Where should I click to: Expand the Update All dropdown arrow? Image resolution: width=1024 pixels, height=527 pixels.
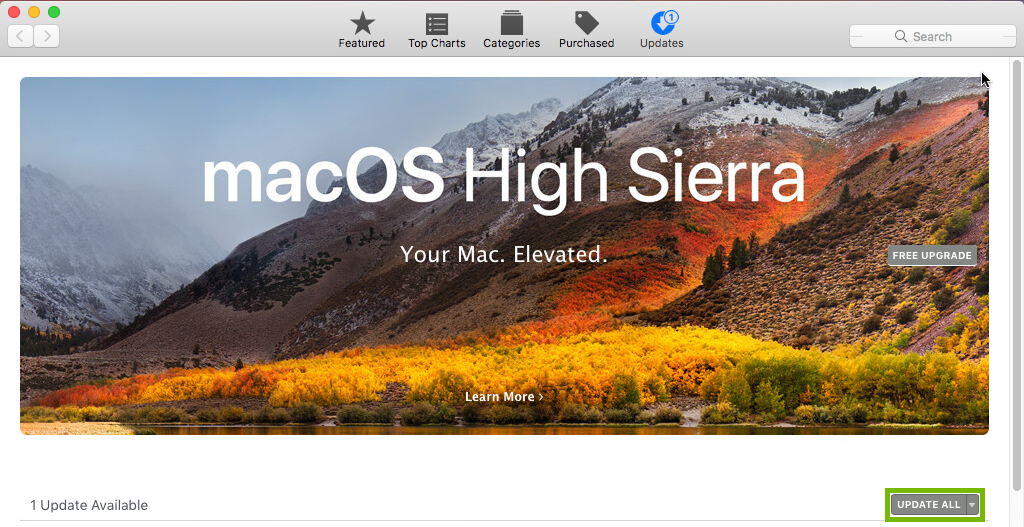(972, 505)
